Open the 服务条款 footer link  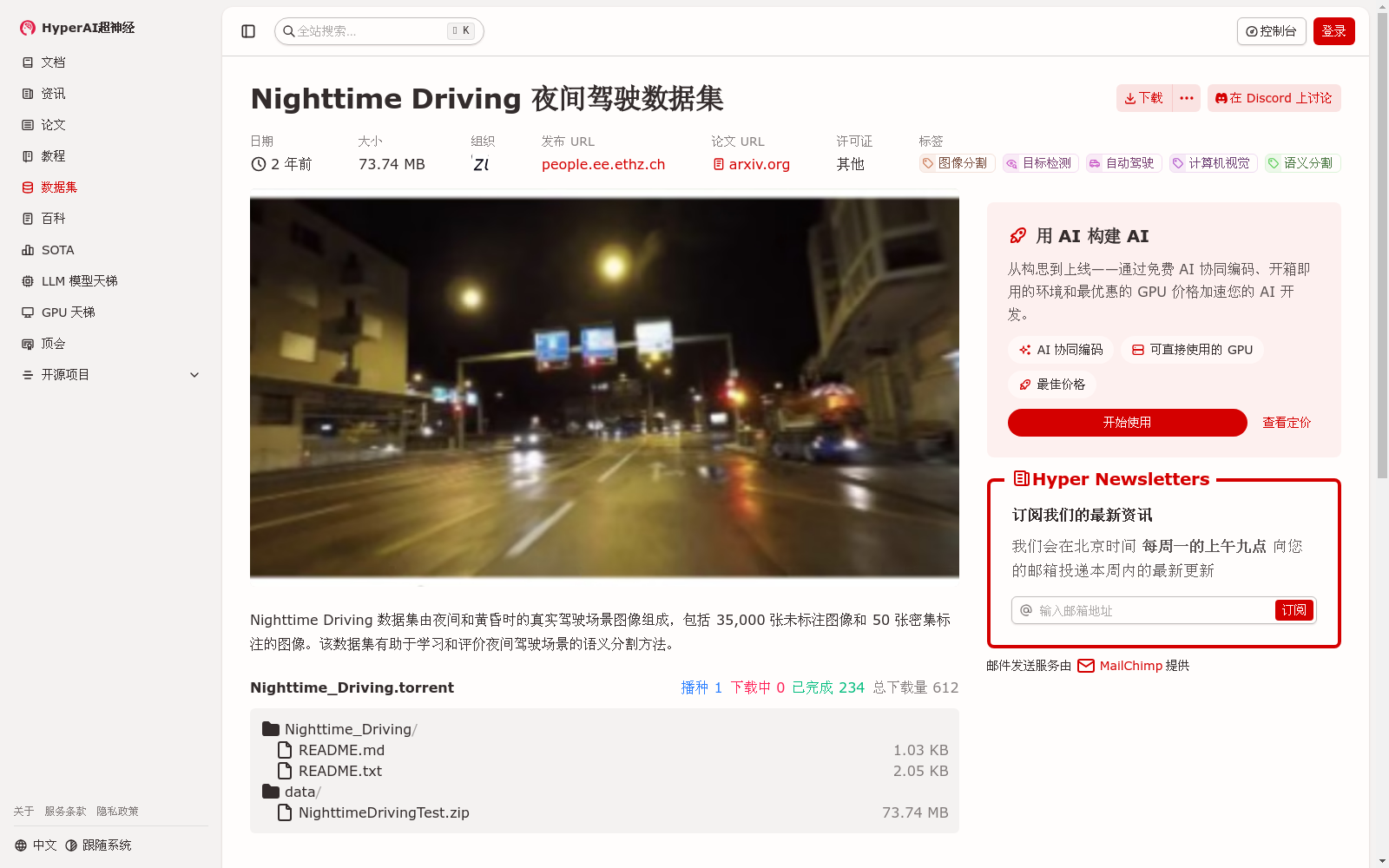pyautogui.click(x=65, y=812)
